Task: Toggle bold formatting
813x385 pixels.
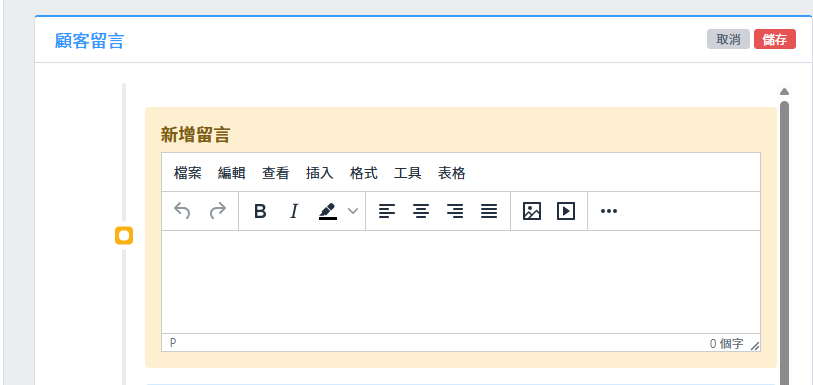Action: (x=260, y=211)
